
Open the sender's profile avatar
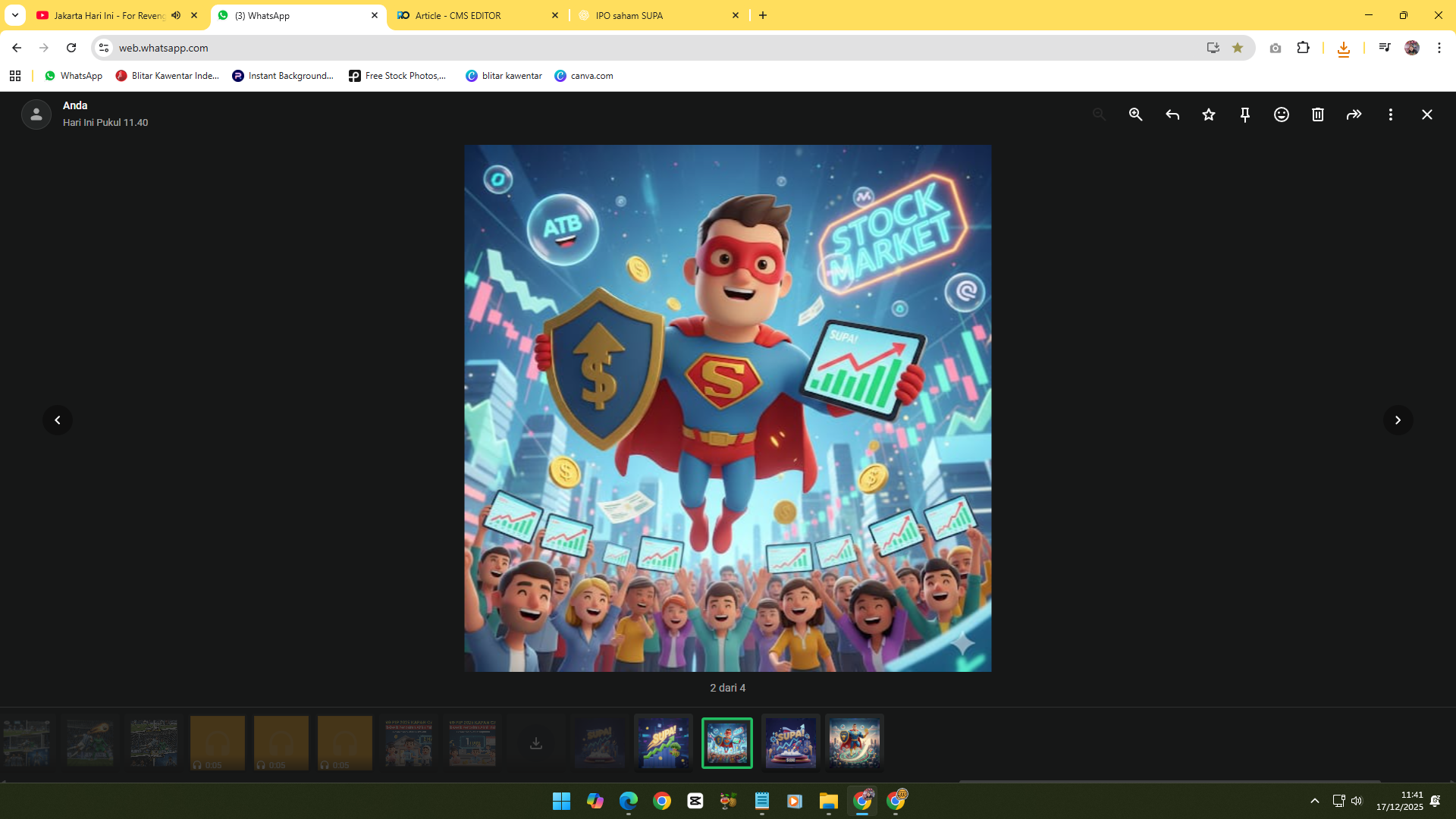point(36,115)
